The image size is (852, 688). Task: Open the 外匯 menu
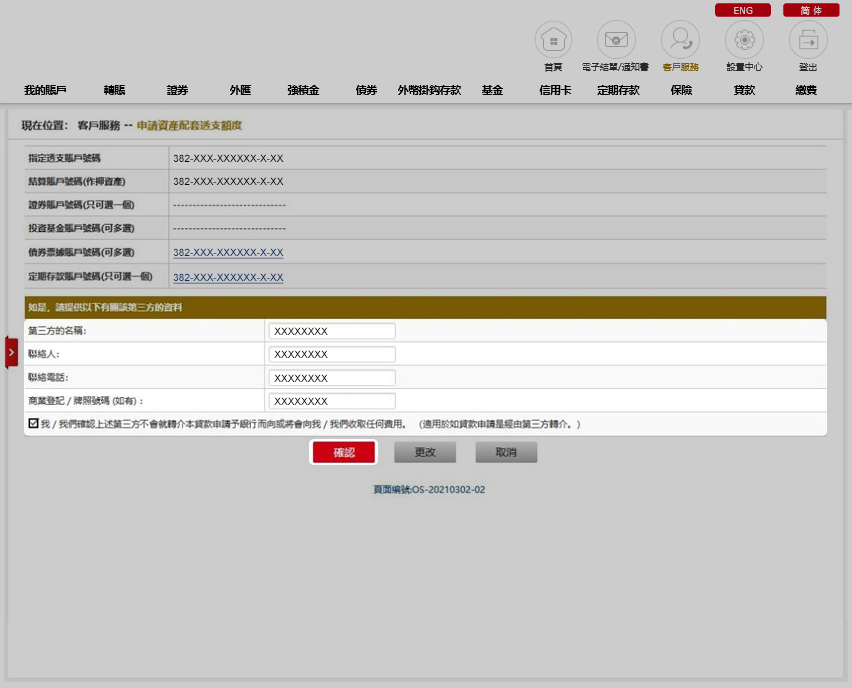pos(240,90)
